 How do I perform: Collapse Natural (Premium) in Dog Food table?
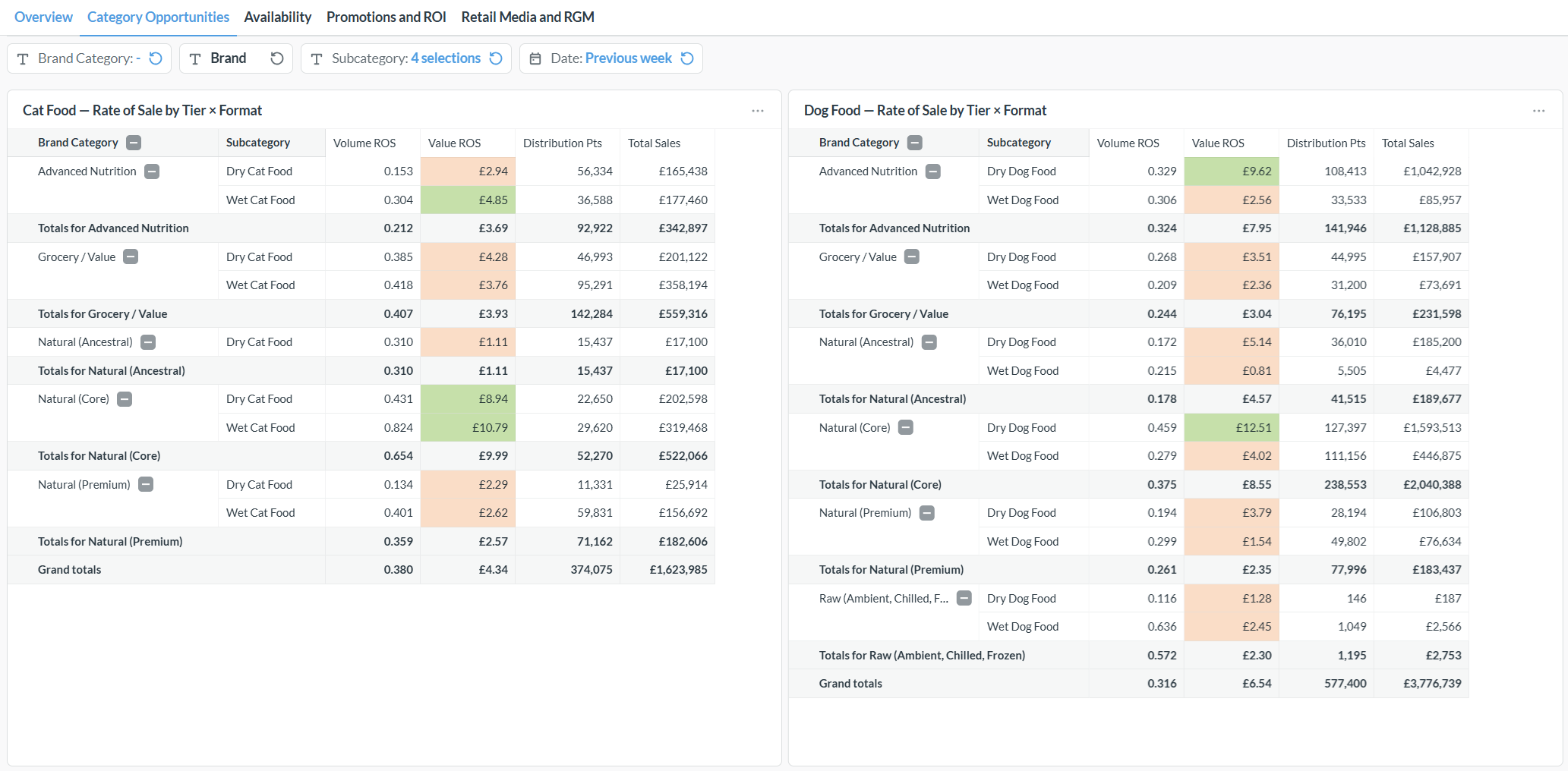[x=927, y=513]
